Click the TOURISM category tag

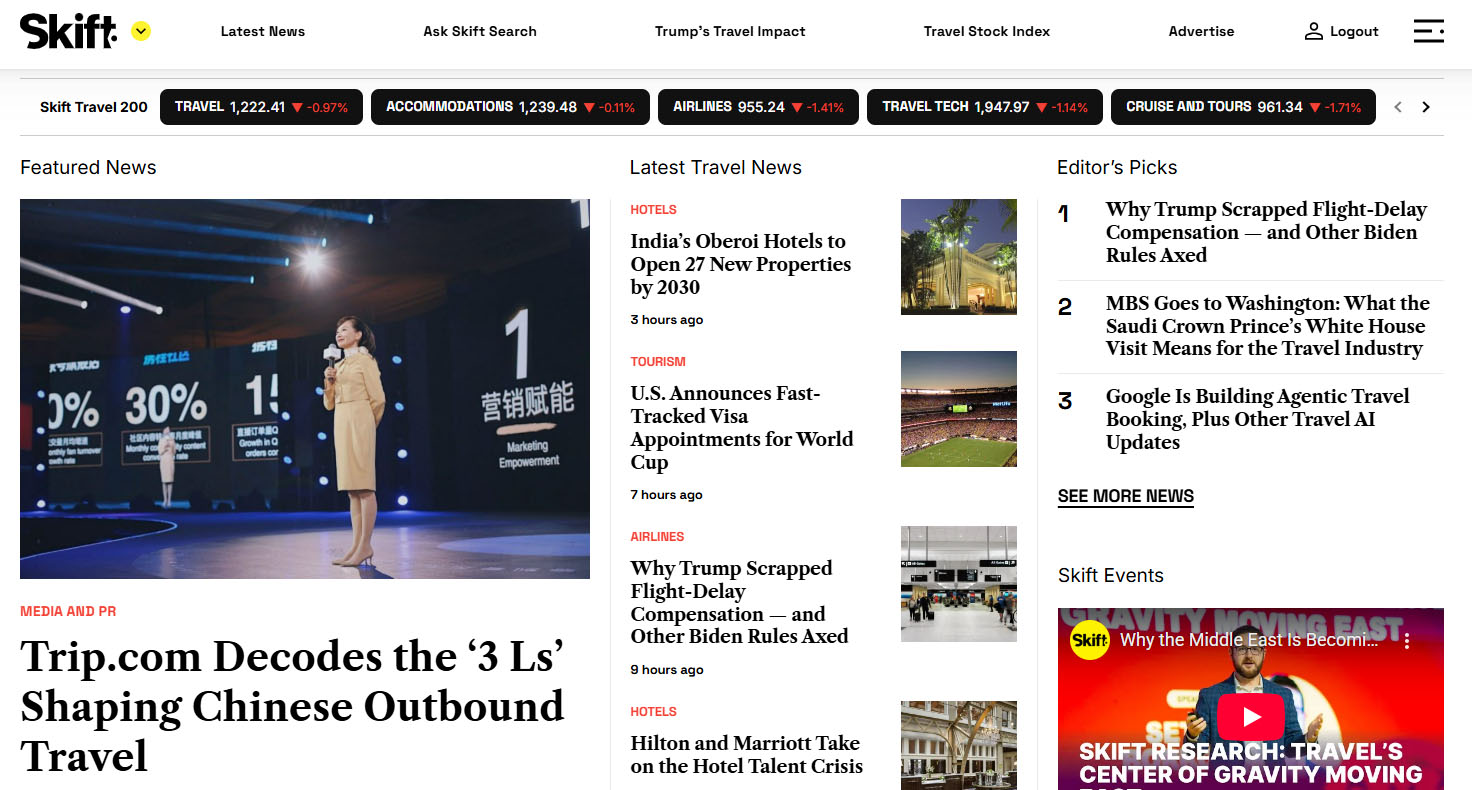(657, 361)
